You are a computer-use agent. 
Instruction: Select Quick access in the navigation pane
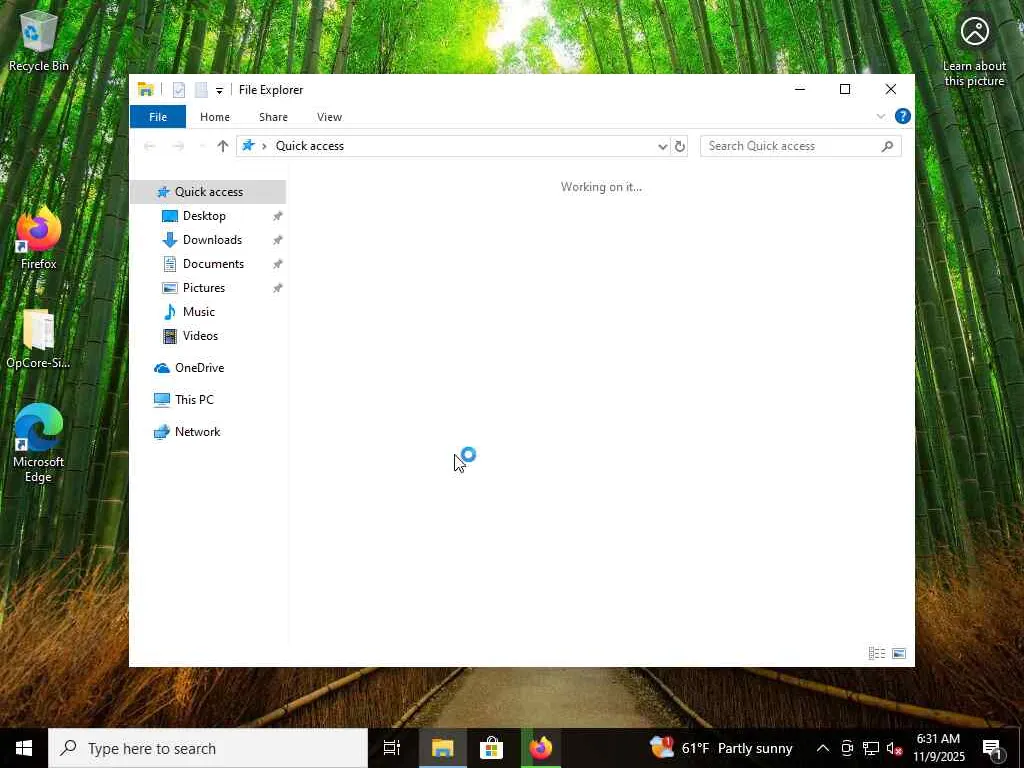[x=208, y=192]
